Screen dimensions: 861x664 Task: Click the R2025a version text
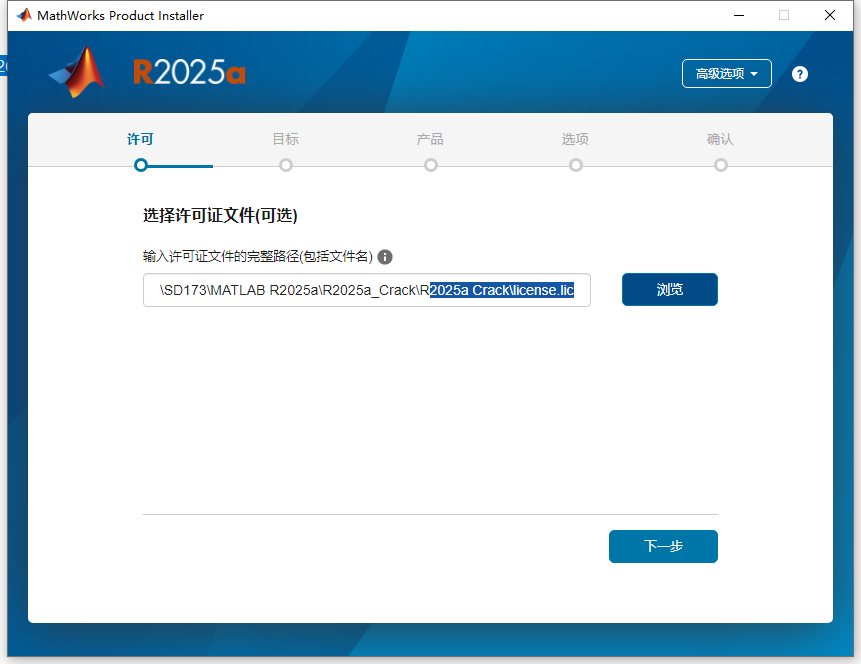click(x=189, y=72)
